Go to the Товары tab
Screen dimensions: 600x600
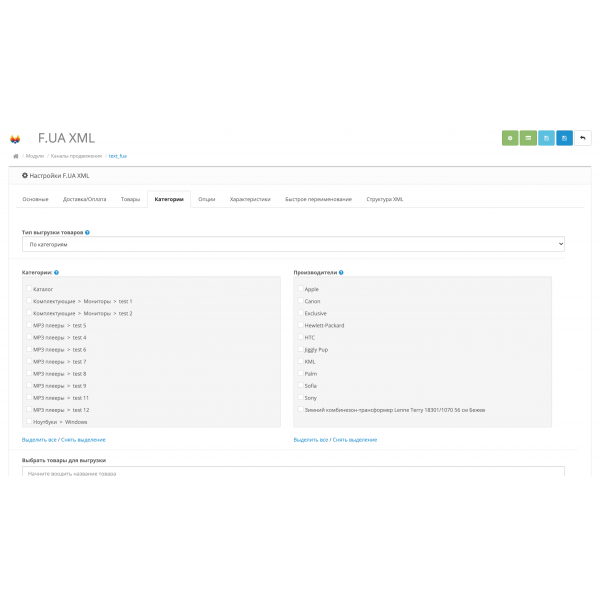[130, 199]
